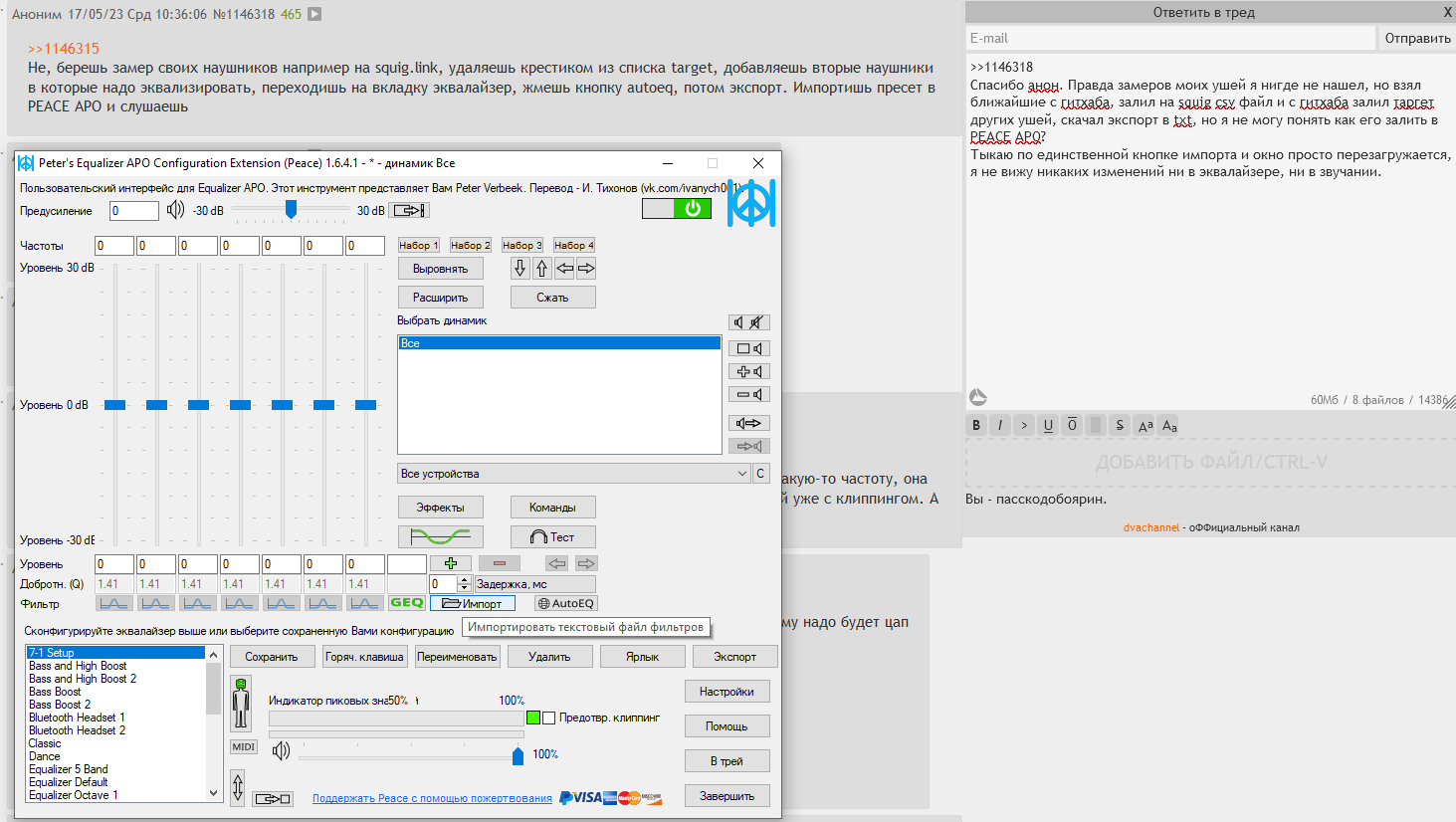Viewport: 1456px width, 822px height.
Task: Click the bottom volume slider handle at 100%
Action: pyautogui.click(x=518, y=755)
